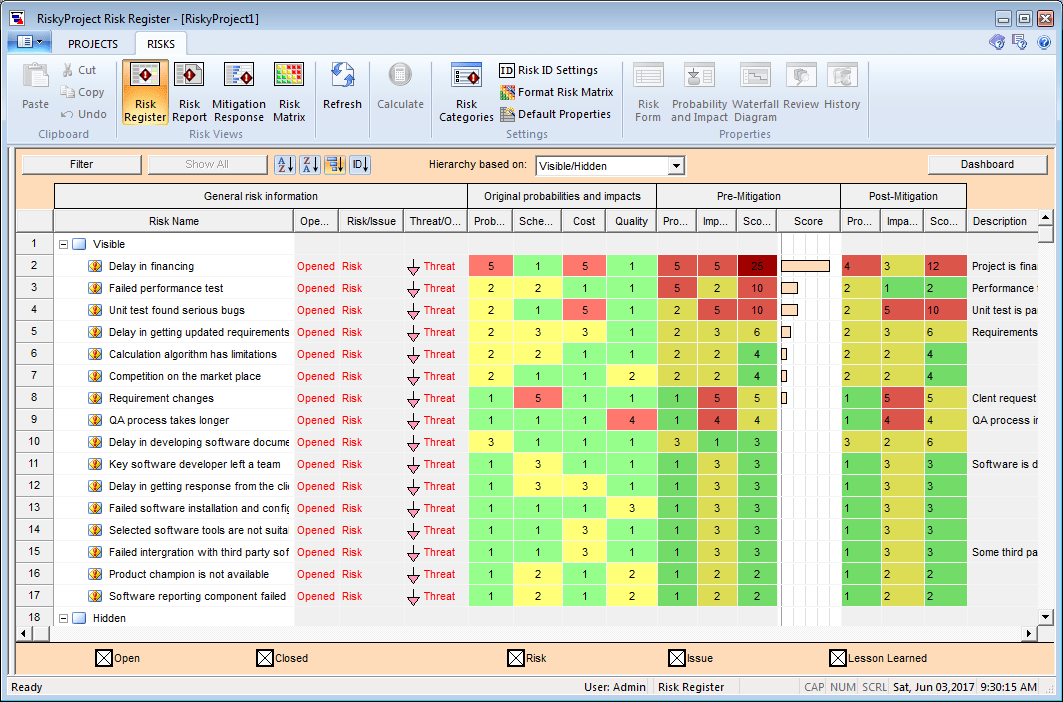This screenshot has width=1063, height=702.
Task: Click score bar for Delay in financing
Action: tap(805, 267)
